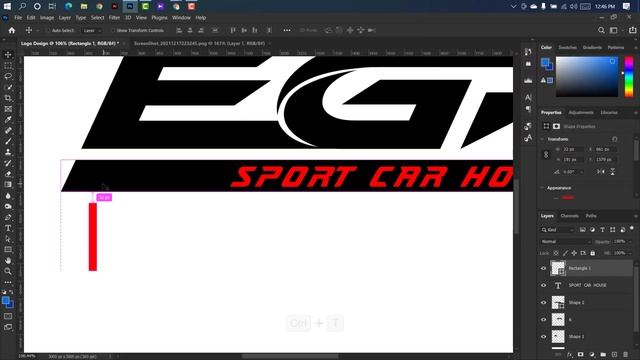Open the blend mode Normal dropdown

coord(566,242)
